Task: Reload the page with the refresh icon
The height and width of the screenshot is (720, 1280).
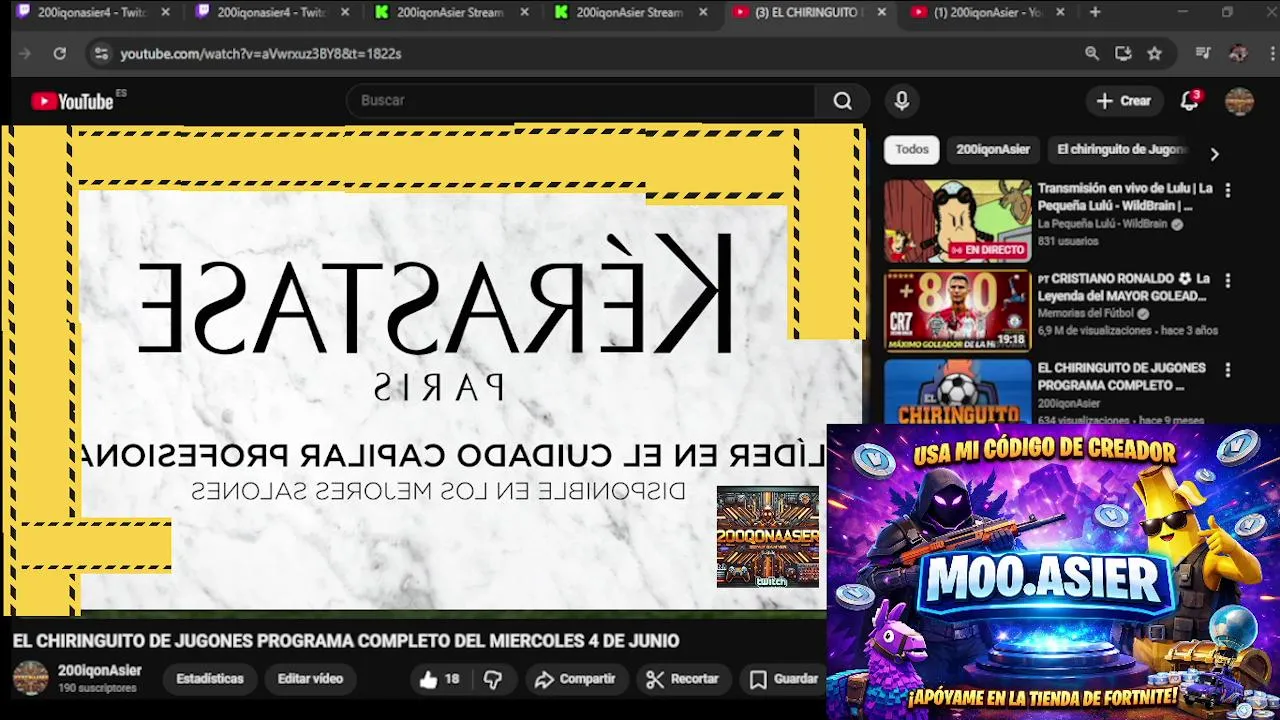Action: click(60, 54)
